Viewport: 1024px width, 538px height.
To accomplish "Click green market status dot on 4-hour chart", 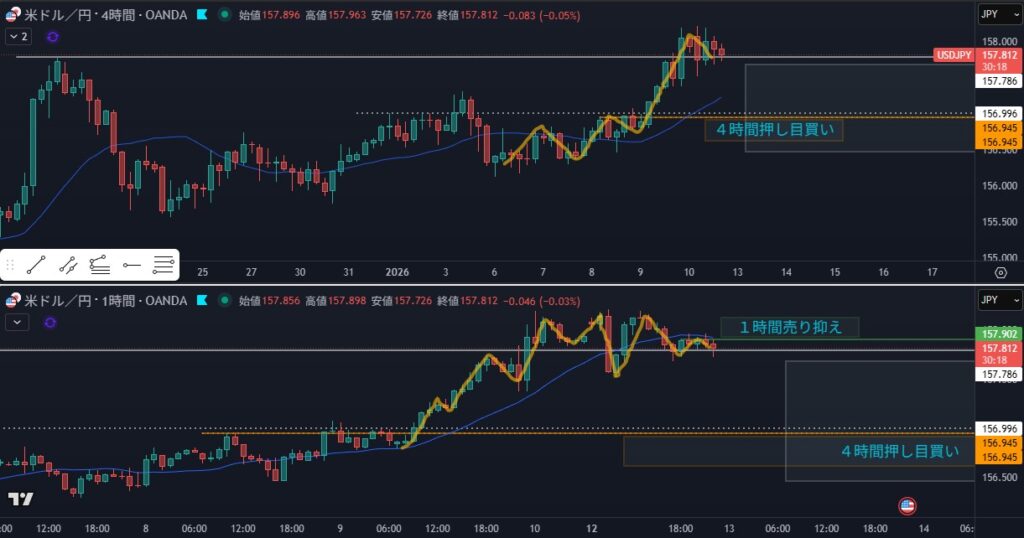I will tap(223, 15).
